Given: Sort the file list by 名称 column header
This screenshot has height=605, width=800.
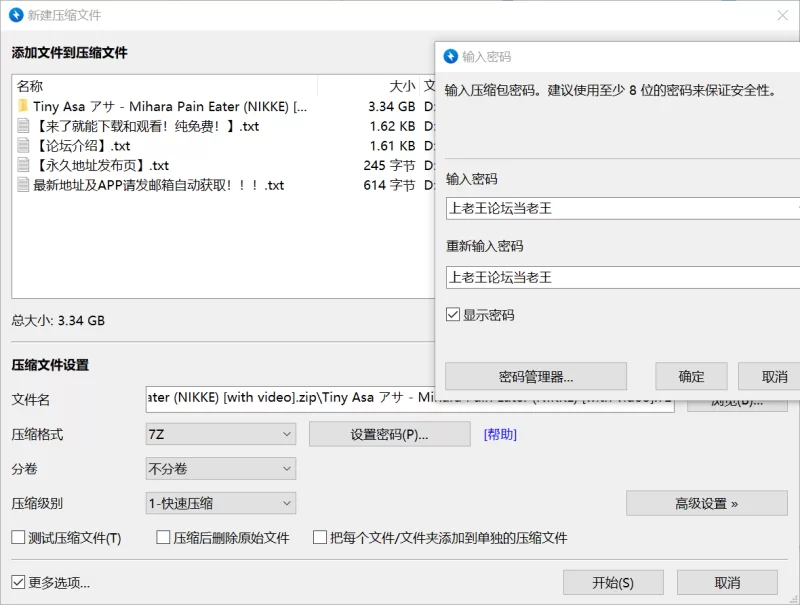Looking at the screenshot, I should pos(30,86).
